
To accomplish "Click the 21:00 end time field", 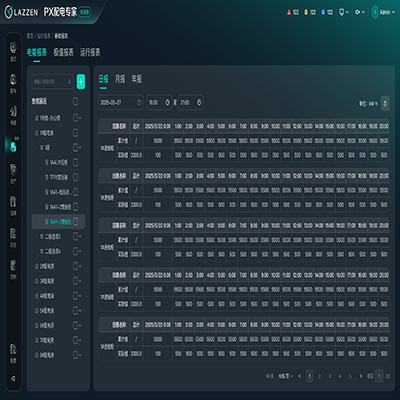I will pyautogui.click(x=191, y=103).
